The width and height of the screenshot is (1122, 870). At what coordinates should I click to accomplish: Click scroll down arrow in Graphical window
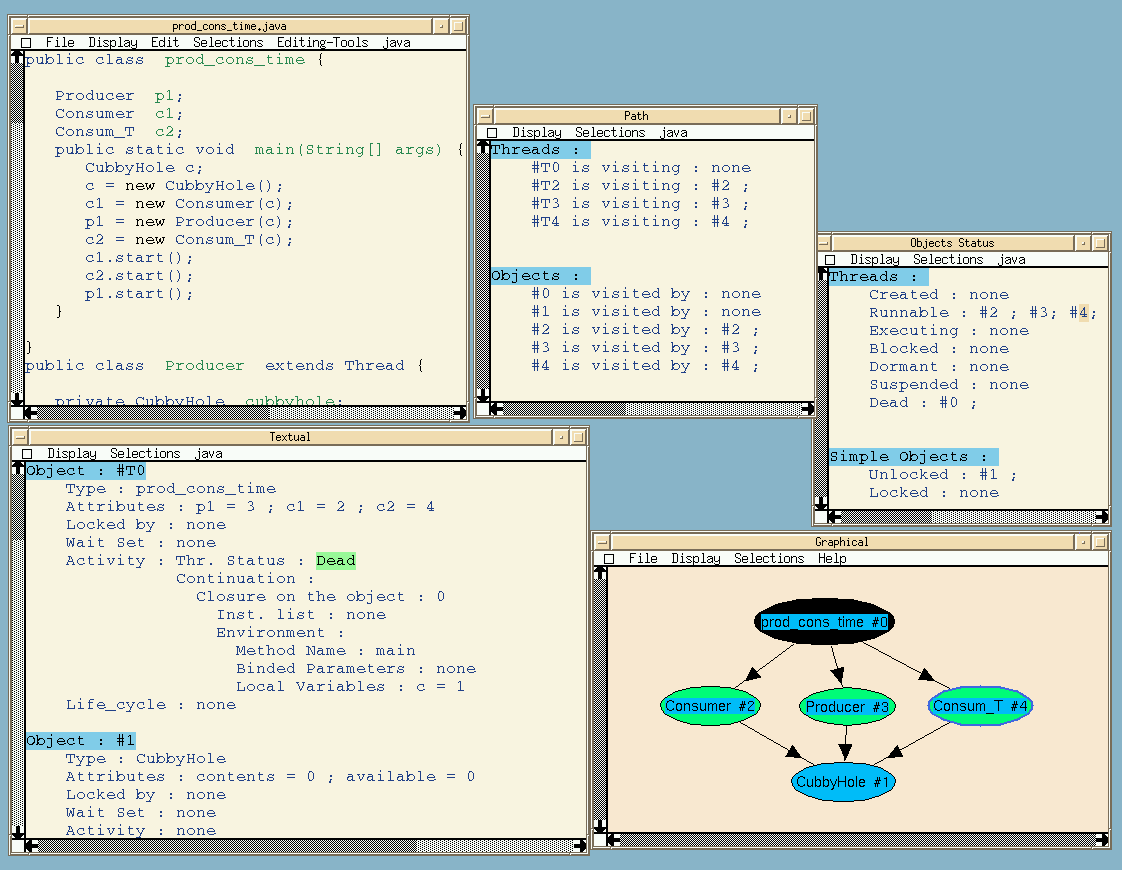pos(600,826)
